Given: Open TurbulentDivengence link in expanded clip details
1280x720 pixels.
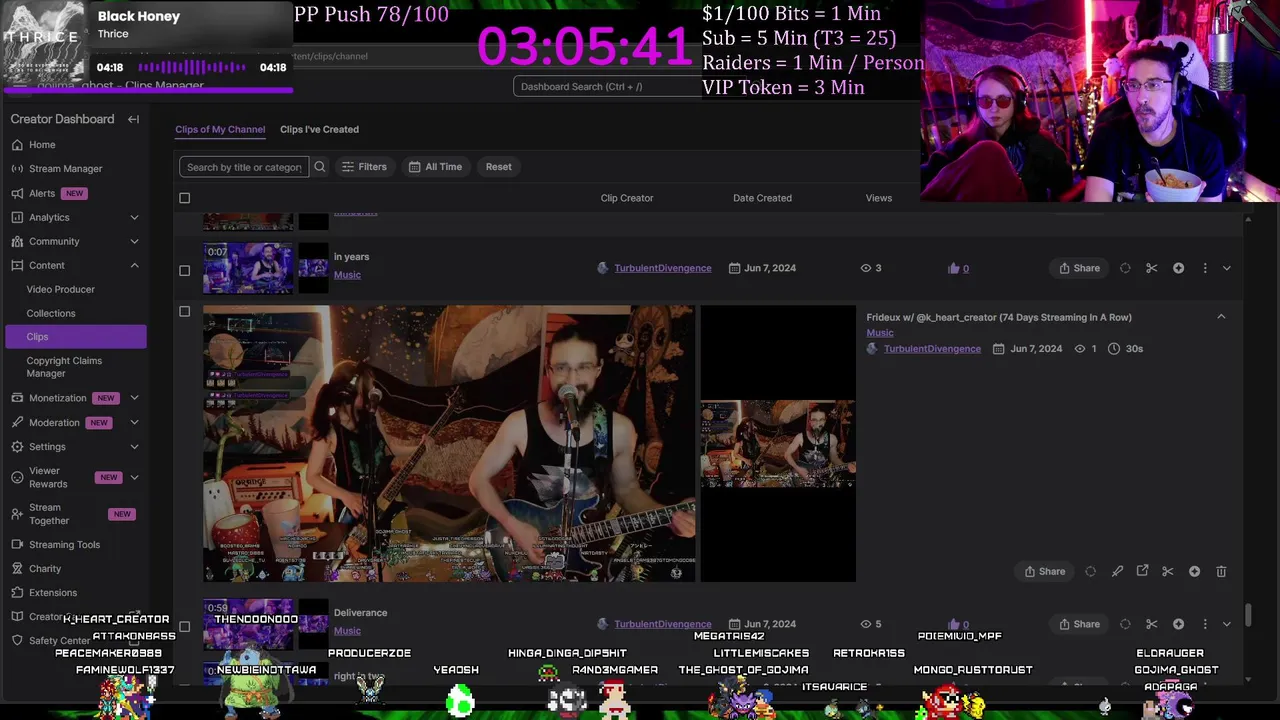Looking at the screenshot, I should pos(932,349).
